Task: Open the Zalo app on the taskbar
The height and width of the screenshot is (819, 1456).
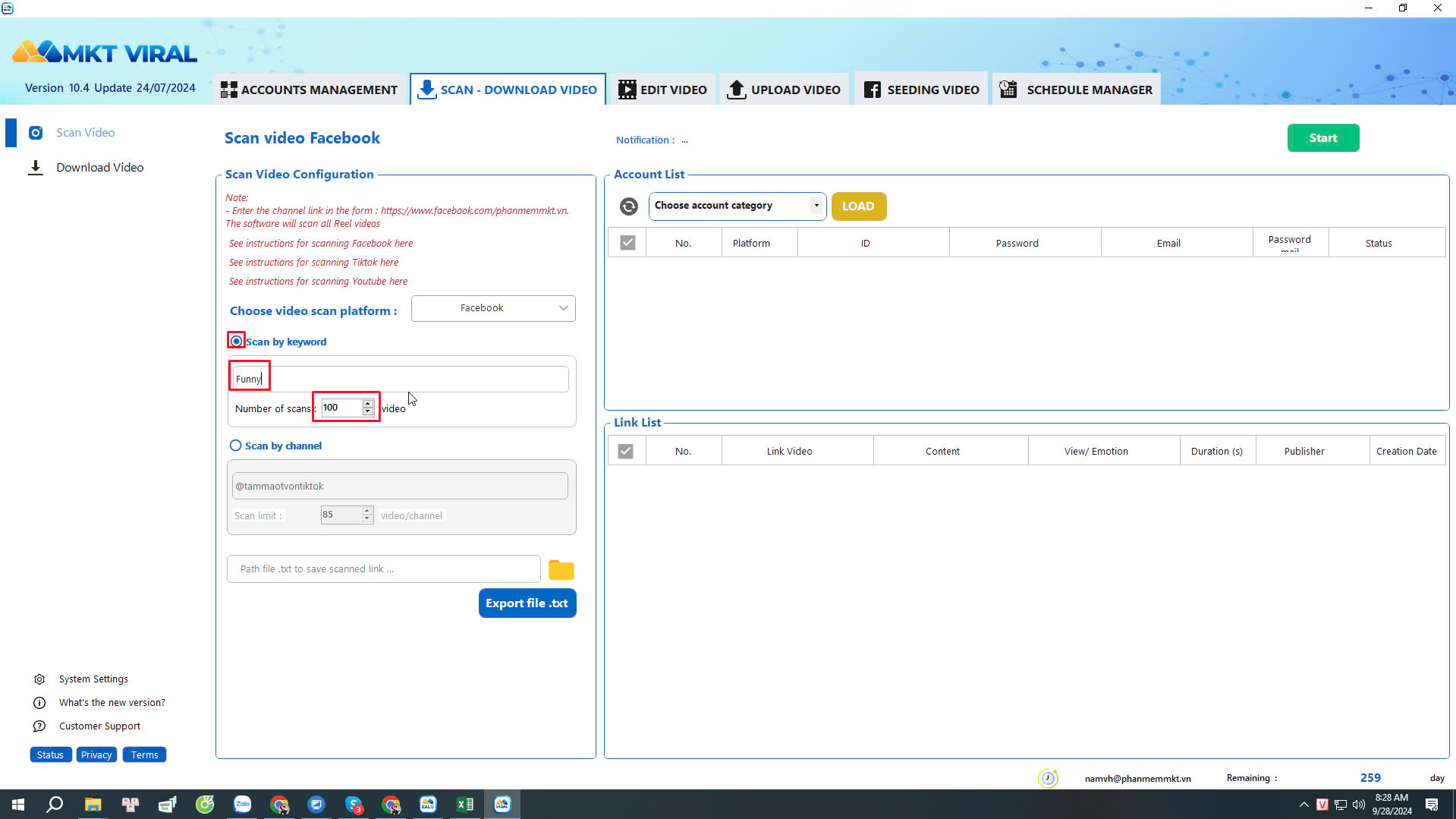Action: 242,805
